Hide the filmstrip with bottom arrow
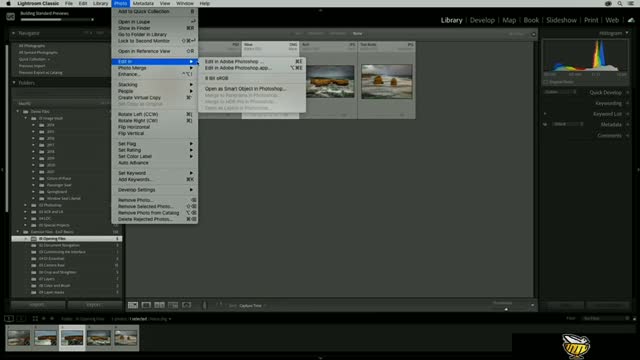640x360 pixels. click(320, 358)
